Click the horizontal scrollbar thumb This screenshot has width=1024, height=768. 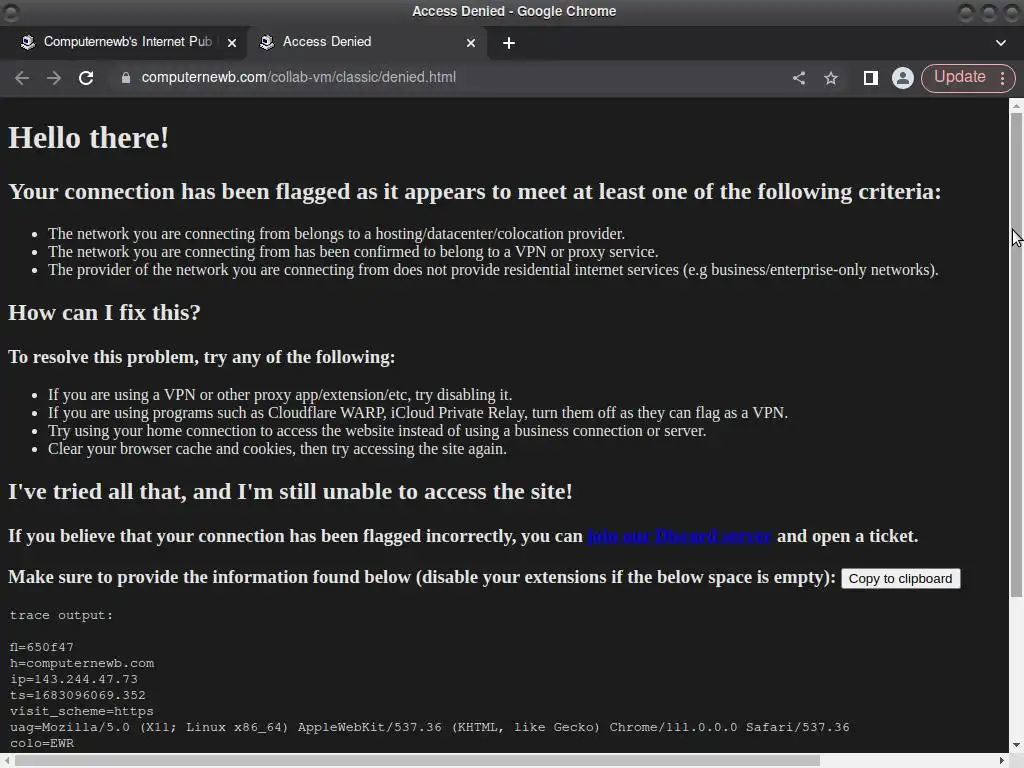[x=418, y=761]
